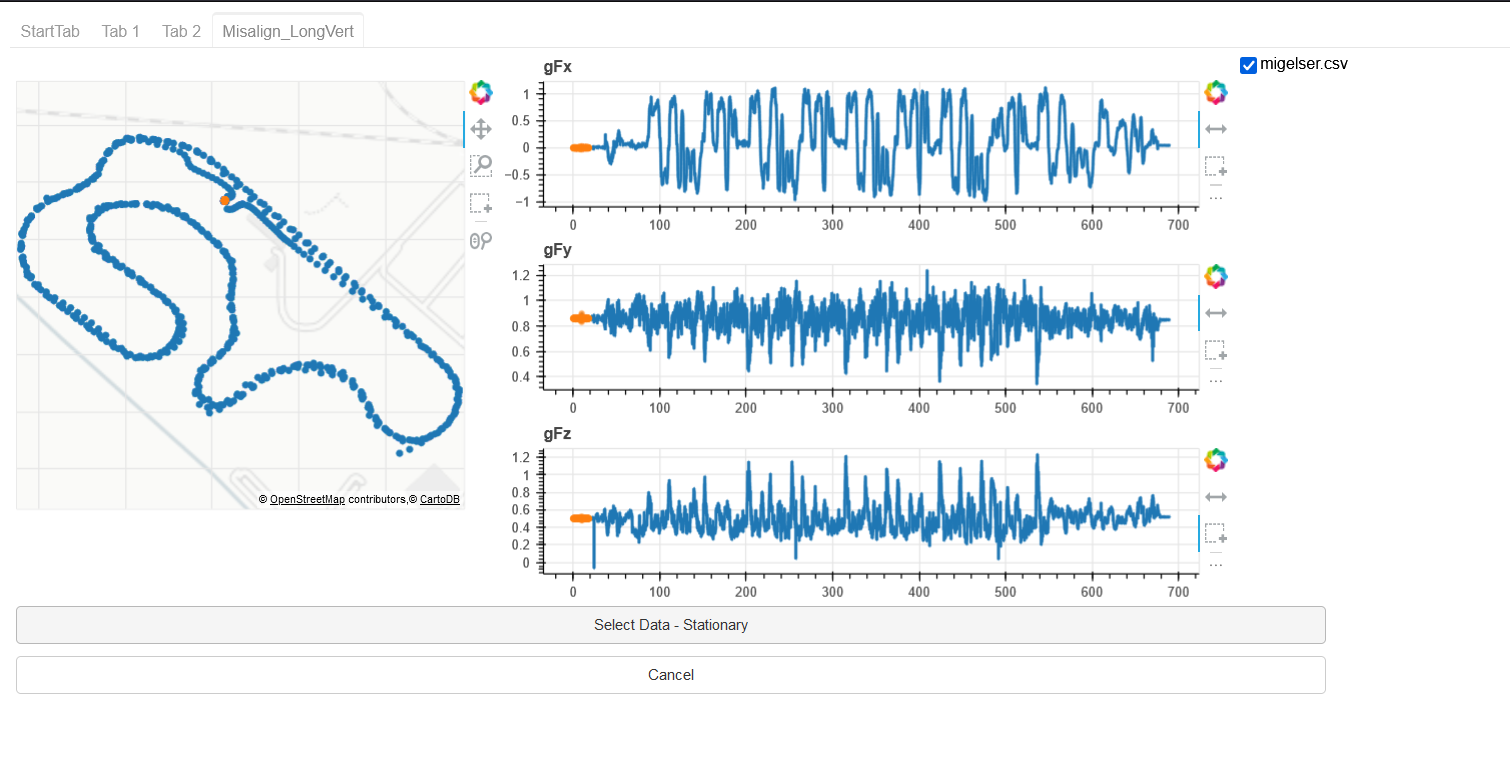Expand the gFx toolbar overflow menu
The width and height of the screenshot is (1510, 772).
[x=1216, y=197]
